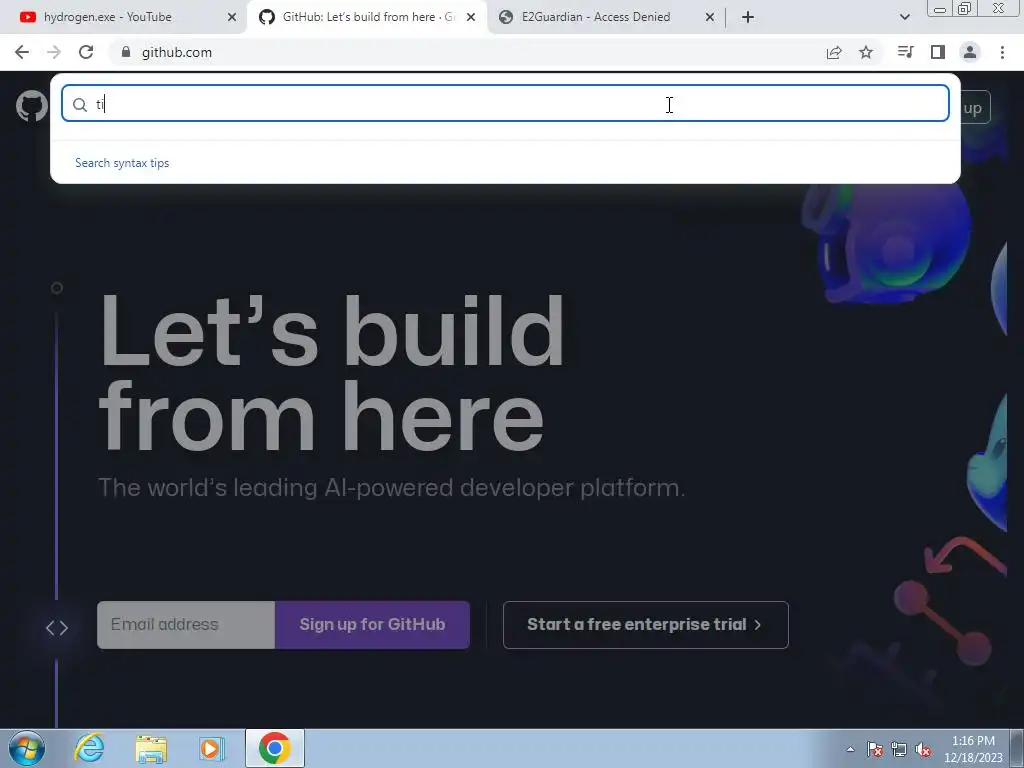Viewport: 1024px width, 768px height.
Task: Click Start a free enterprise trial
Action: [645, 624]
